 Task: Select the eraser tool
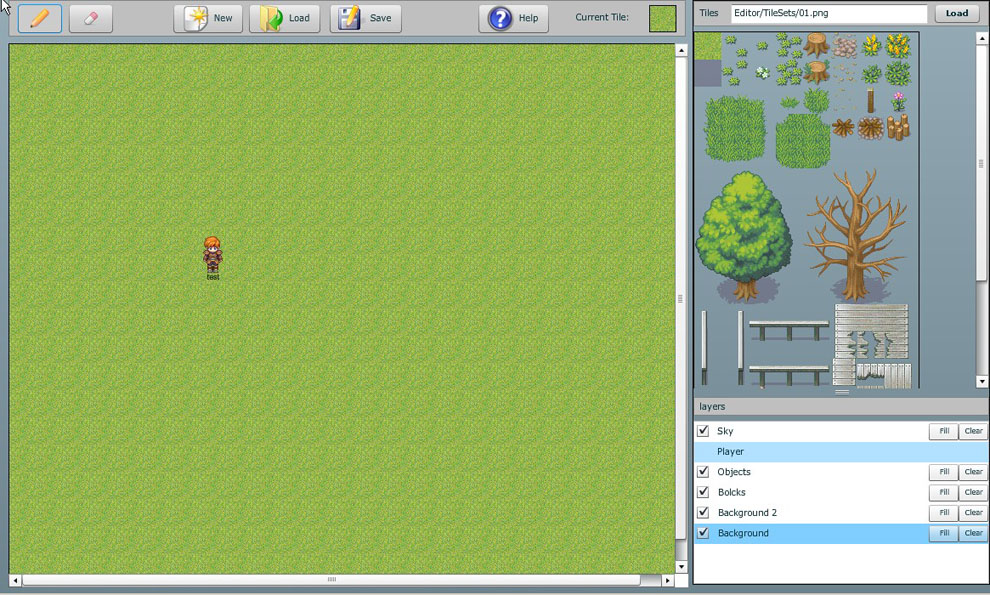(x=91, y=18)
